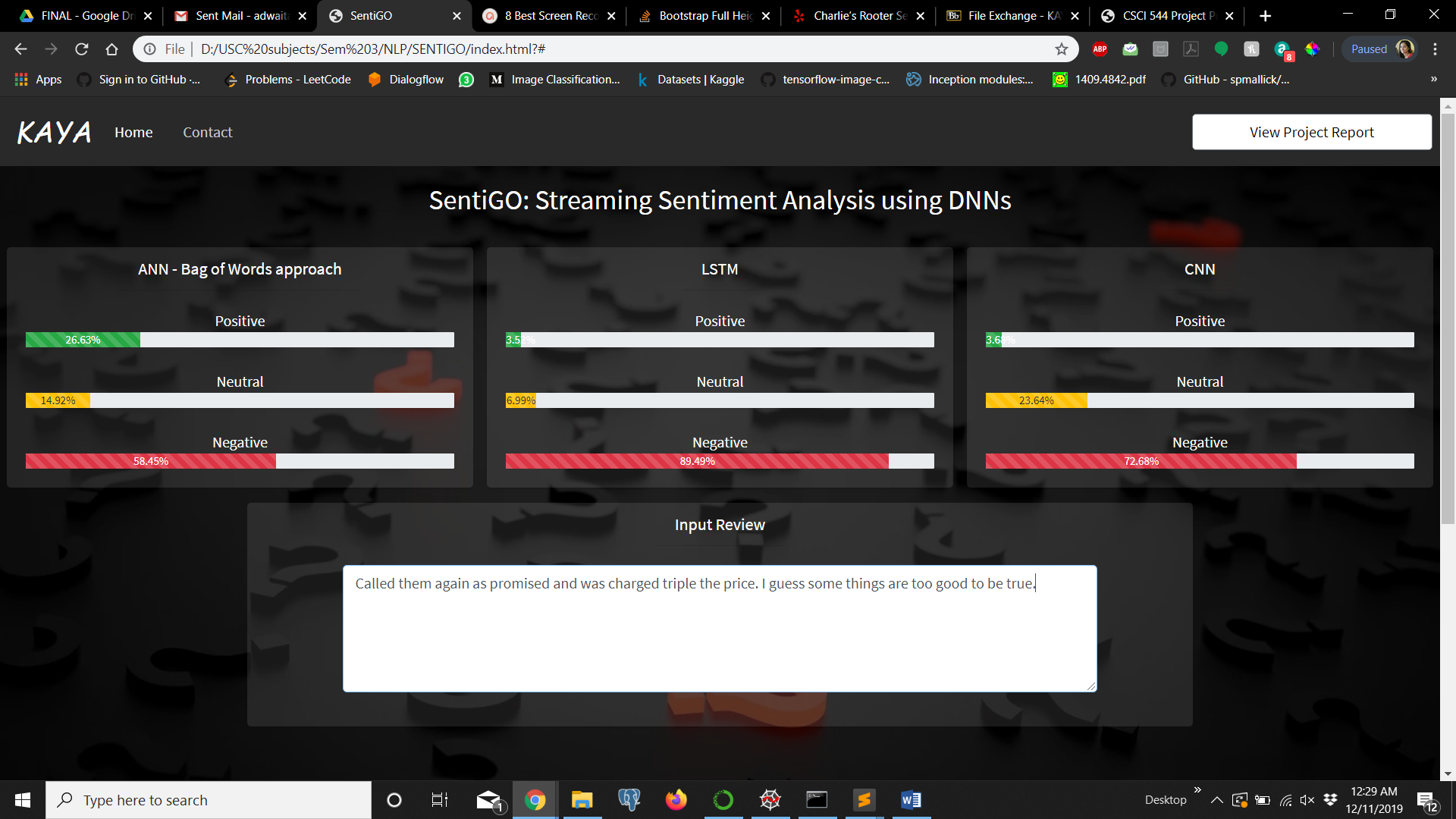Image resolution: width=1456 pixels, height=819 pixels.
Task: Show hidden system tray icons
Action: (1216, 800)
